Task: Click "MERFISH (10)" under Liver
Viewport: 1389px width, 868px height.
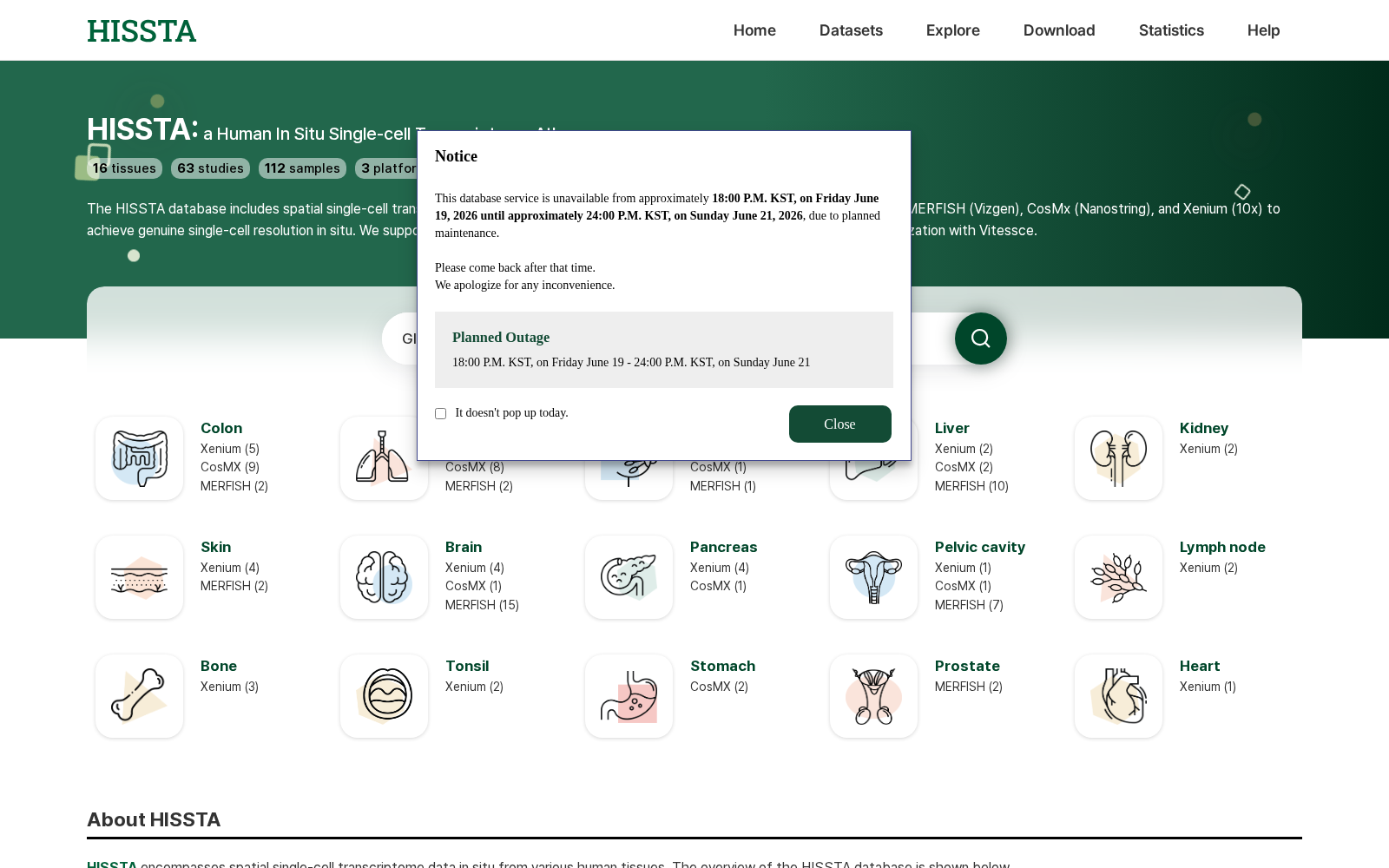Action: [972, 486]
